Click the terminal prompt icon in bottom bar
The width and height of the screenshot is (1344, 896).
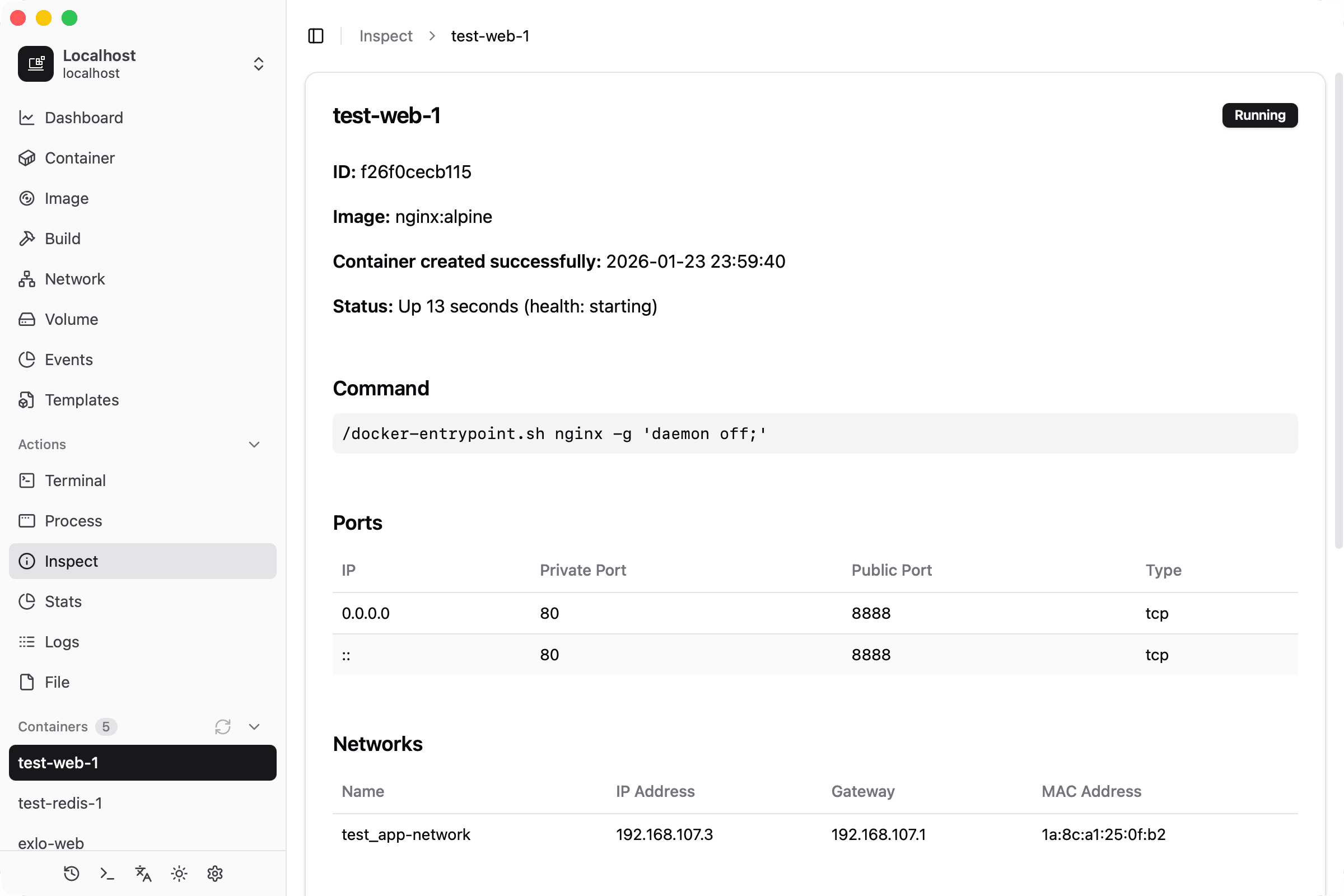pos(108,873)
